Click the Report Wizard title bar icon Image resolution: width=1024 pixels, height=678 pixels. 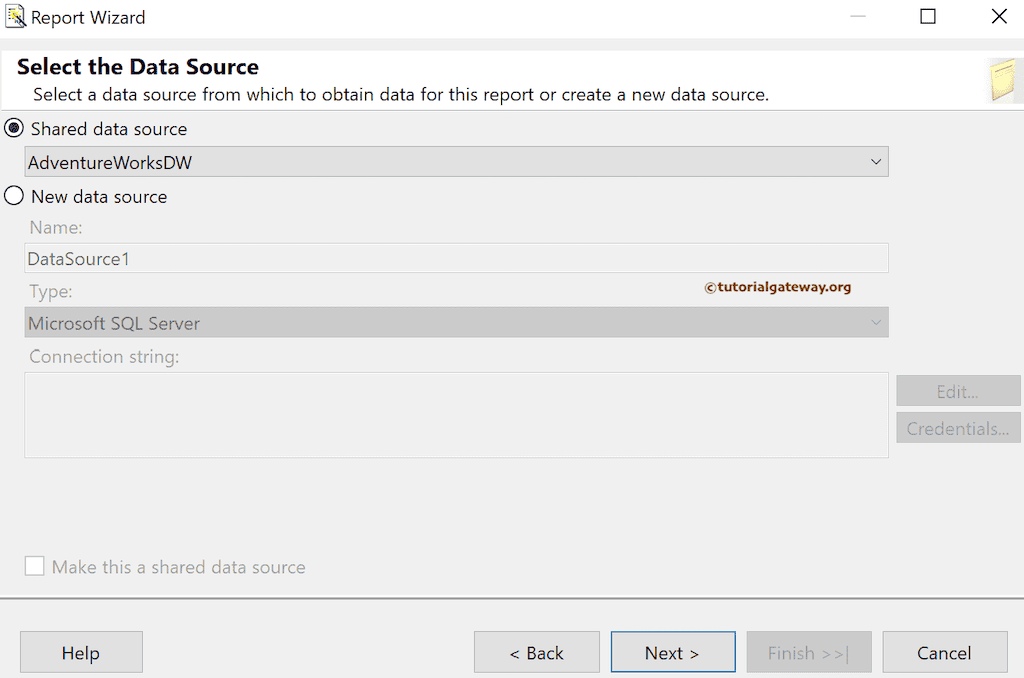(x=14, y=17)
